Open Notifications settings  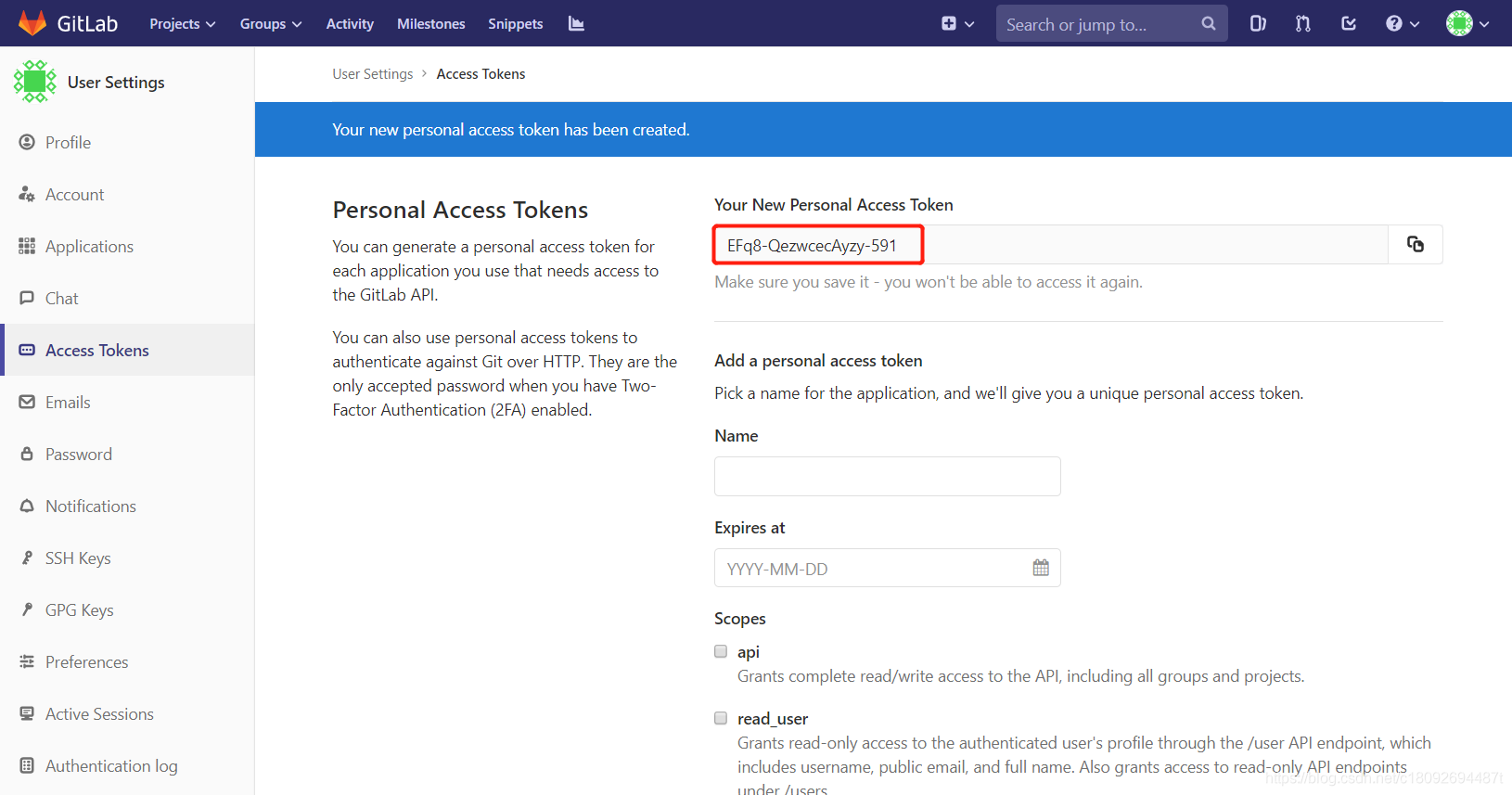click(x=127, y=506)
